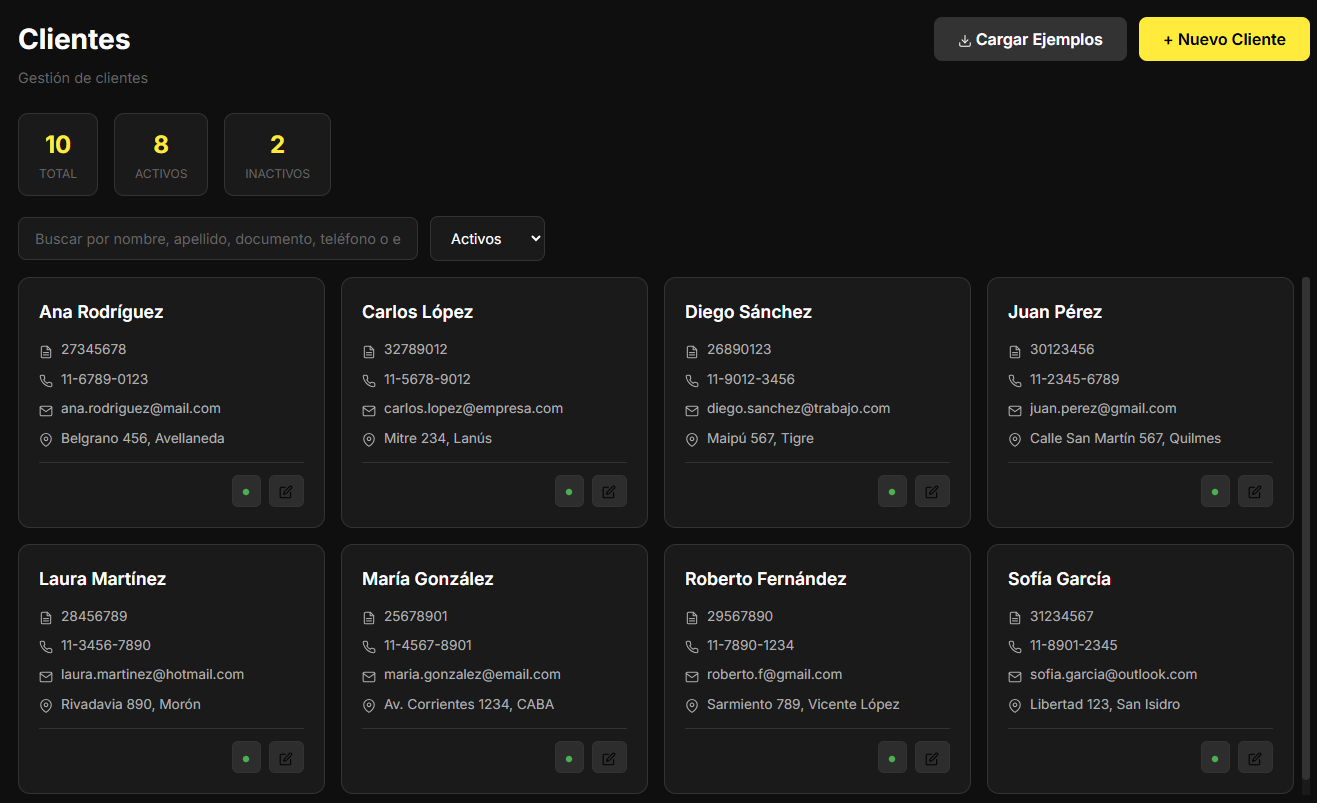Click the vertical scrollbar of the client list
The image size is (1317, 803).
1305,530
